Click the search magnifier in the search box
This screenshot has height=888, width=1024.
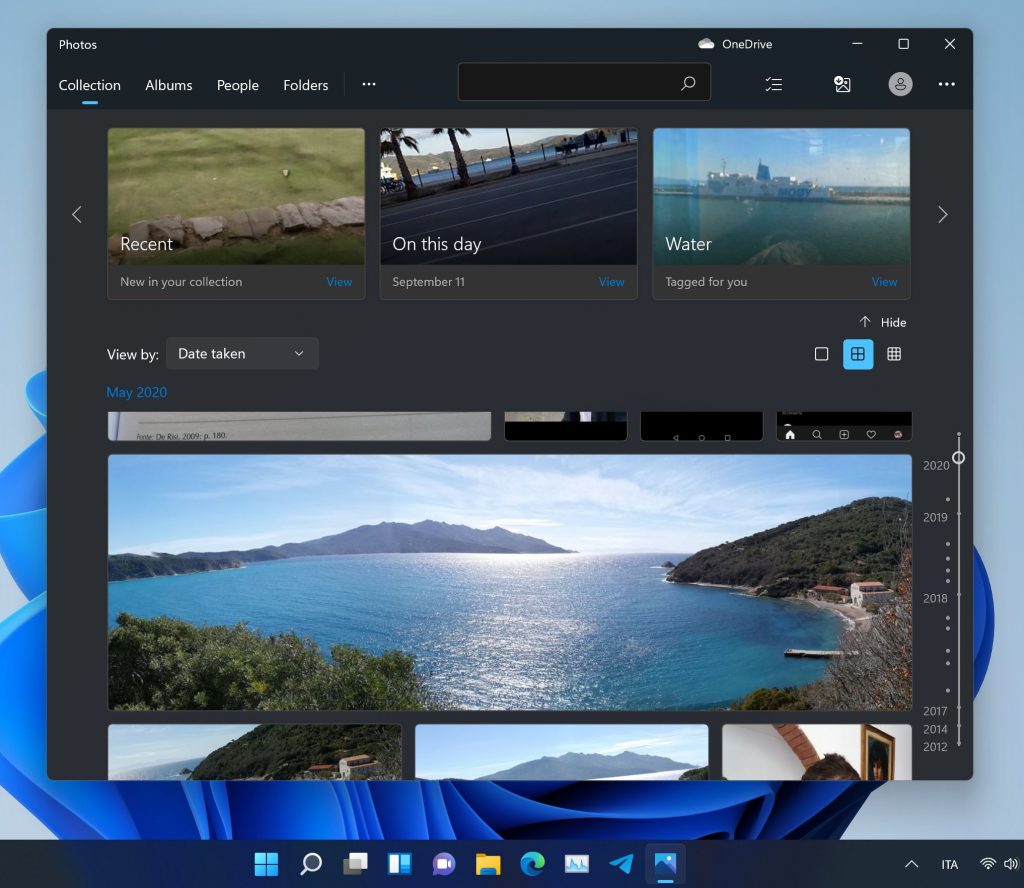point(688,84)
